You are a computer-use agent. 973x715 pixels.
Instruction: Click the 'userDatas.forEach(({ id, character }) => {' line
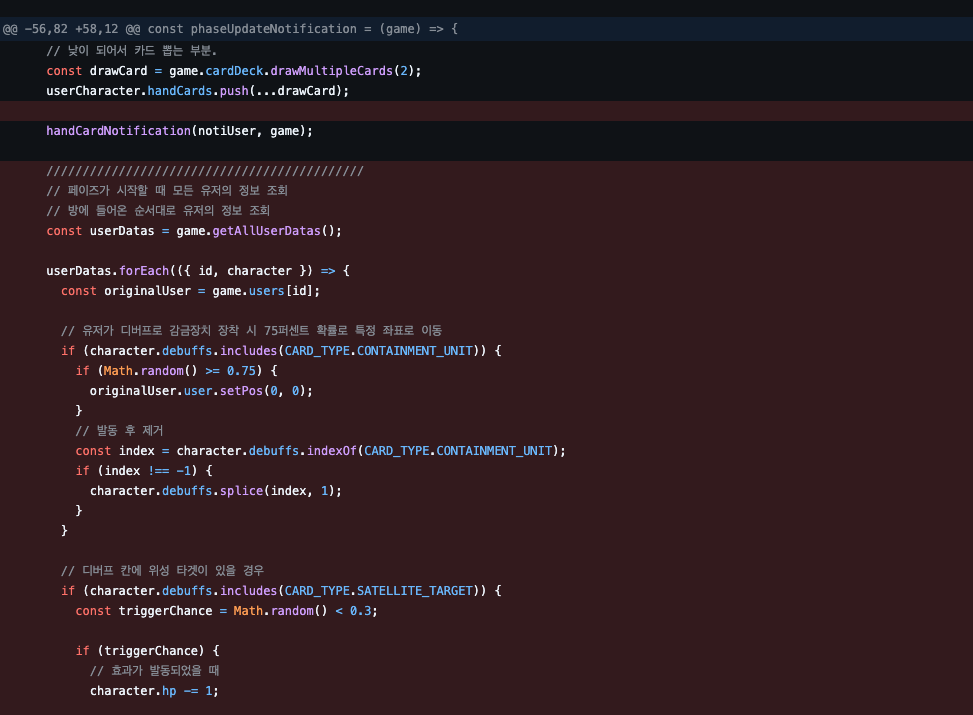[198, 271]
